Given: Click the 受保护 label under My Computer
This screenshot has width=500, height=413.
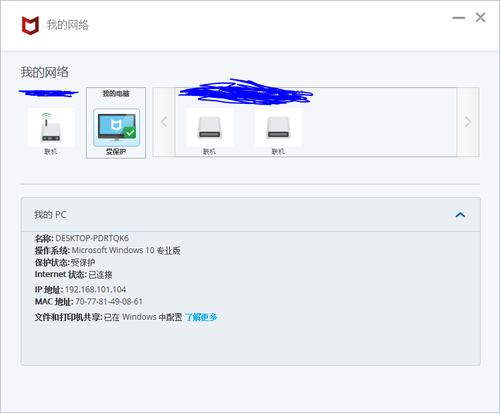Looking at the screenshot, I should point(116,152).
